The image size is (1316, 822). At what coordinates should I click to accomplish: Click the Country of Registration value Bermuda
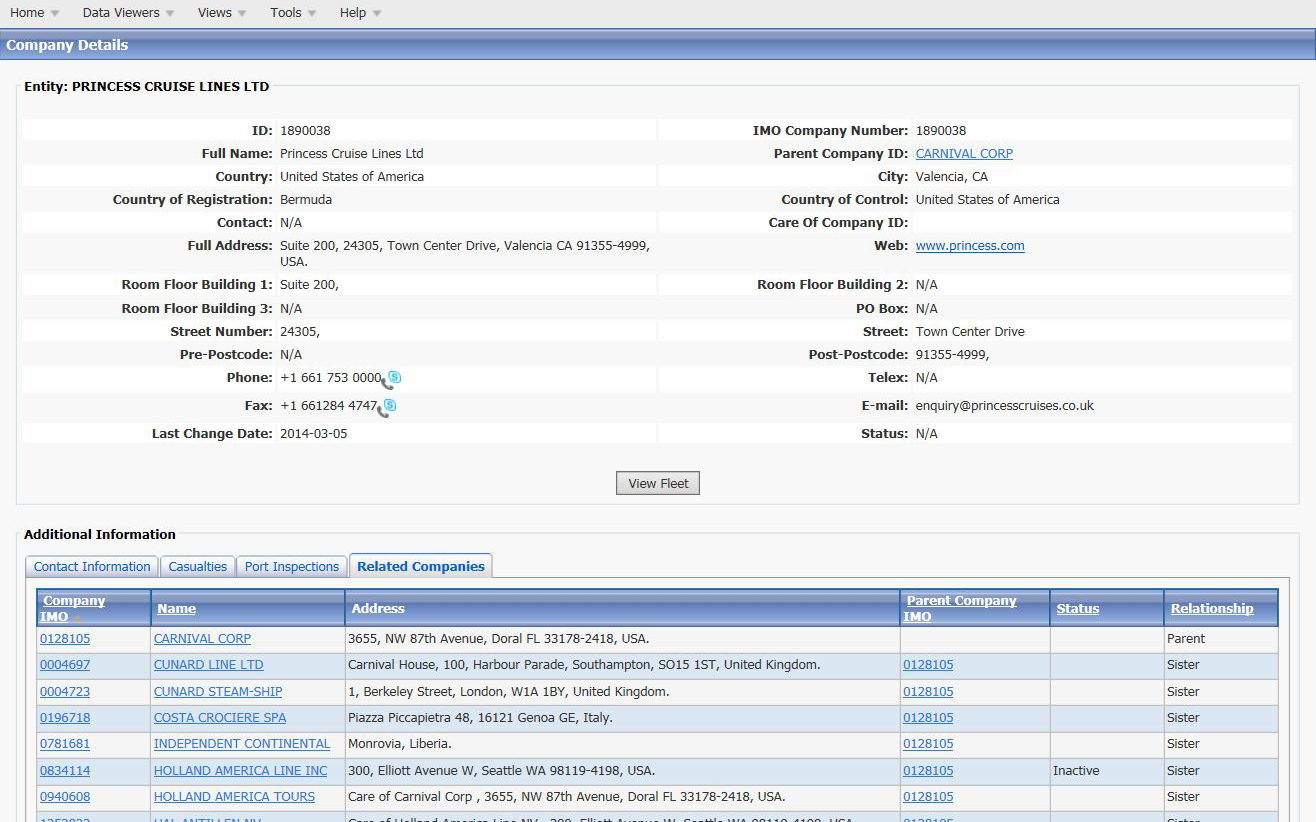306,200
